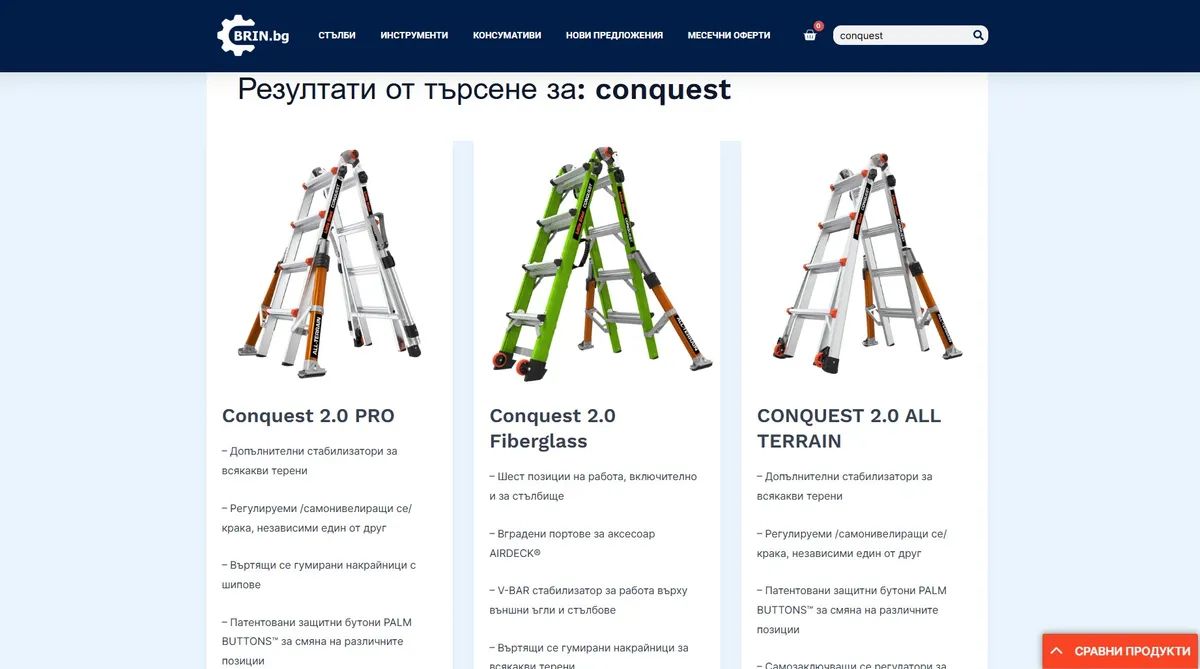Open МЕСЕЧНИ ОФЕРТИ page
1200x669 pixels.
tap(729, 35)
